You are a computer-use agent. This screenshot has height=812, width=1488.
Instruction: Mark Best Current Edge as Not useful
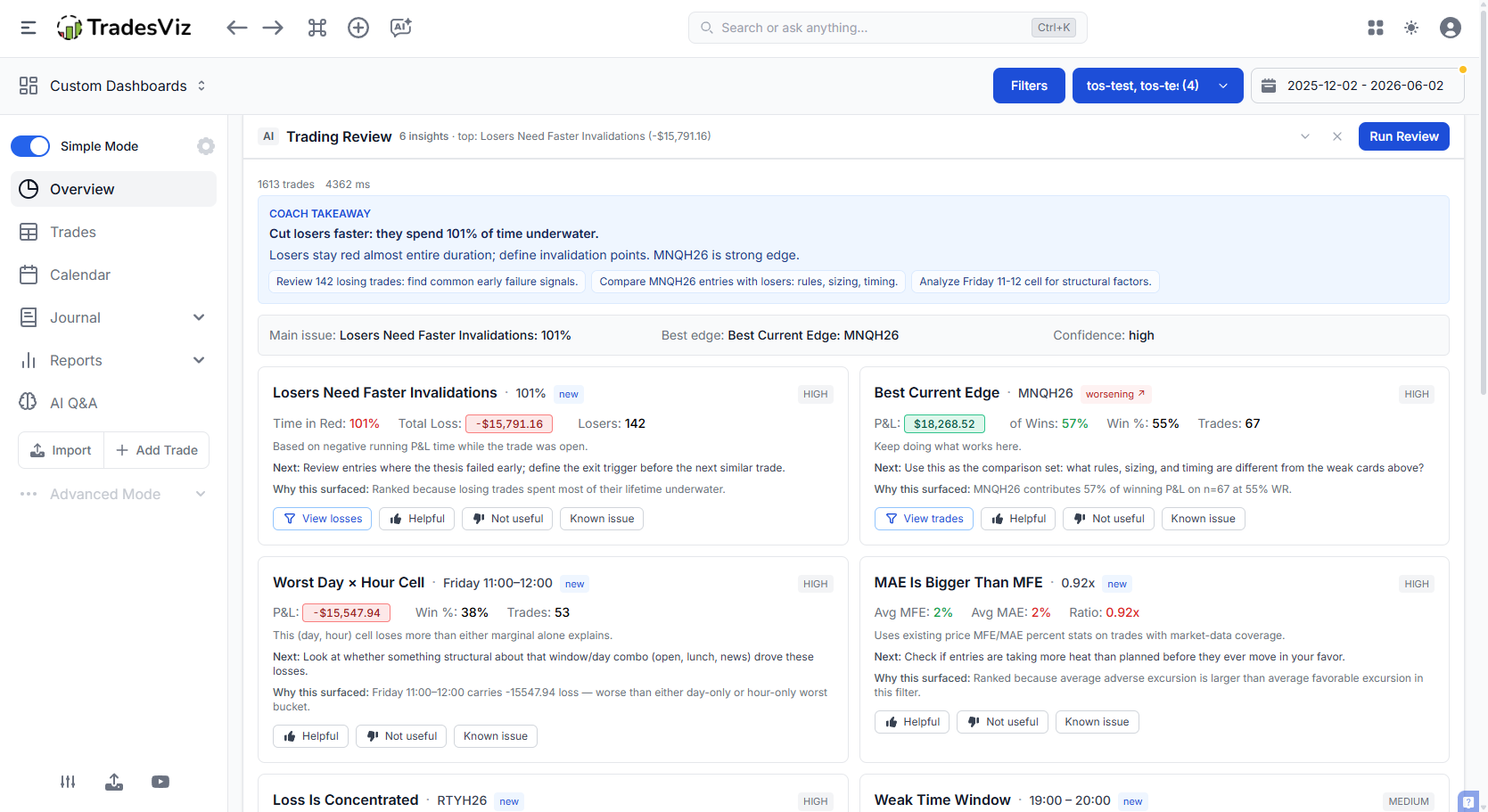coord(1109,519)
